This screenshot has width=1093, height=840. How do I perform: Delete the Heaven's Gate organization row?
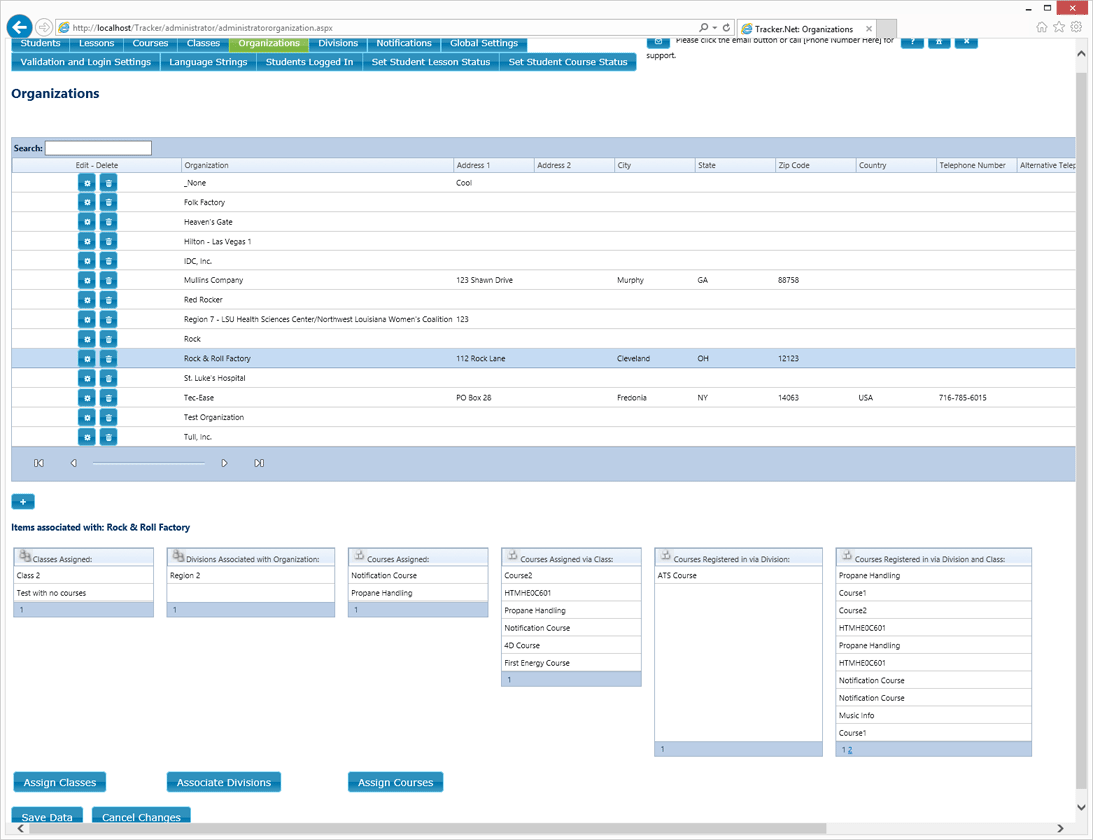[108, 222]
